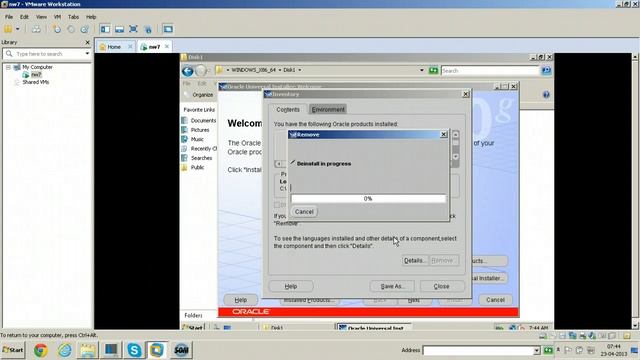Click Cancel in Oracle Universal Installer window

coord(495,300)
